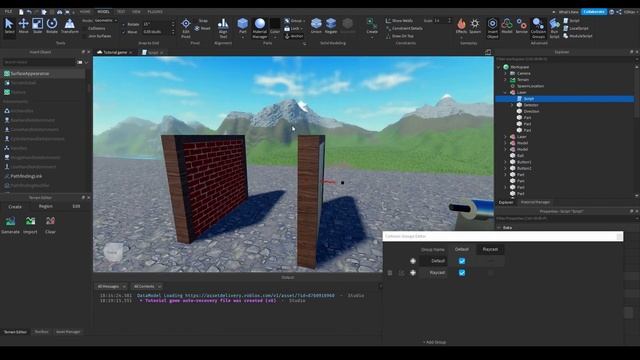The image size is (640, 360).
Task: Click the Service icon
Action: point(521,26)
